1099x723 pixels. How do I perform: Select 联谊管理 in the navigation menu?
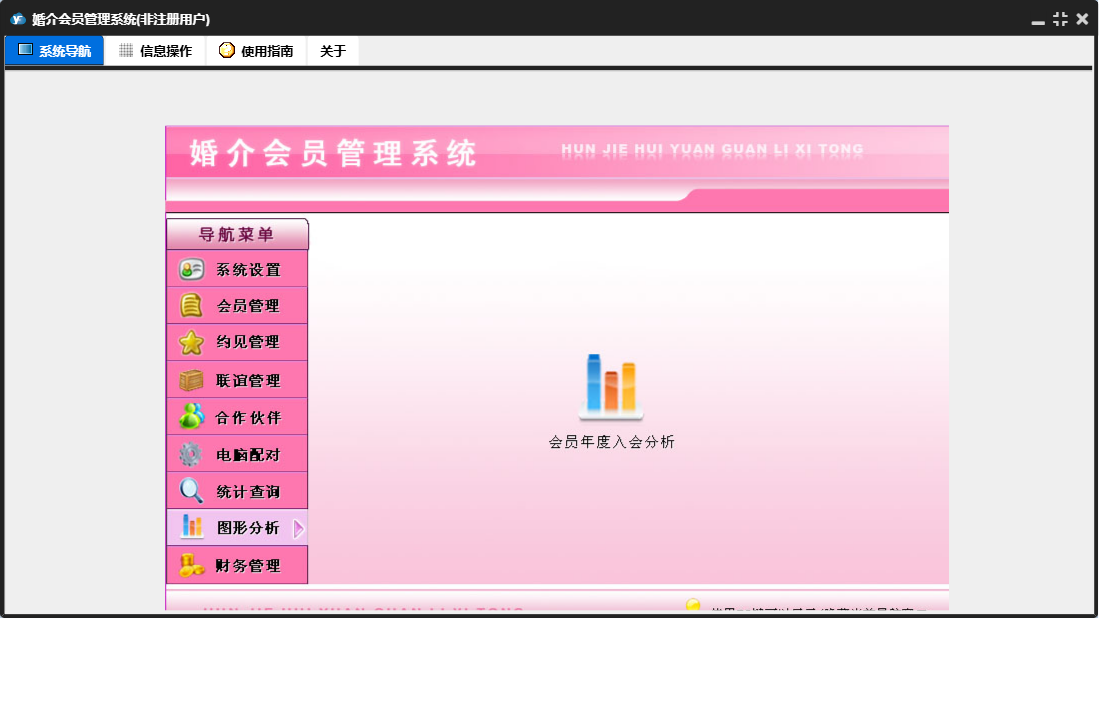(237, 380)
